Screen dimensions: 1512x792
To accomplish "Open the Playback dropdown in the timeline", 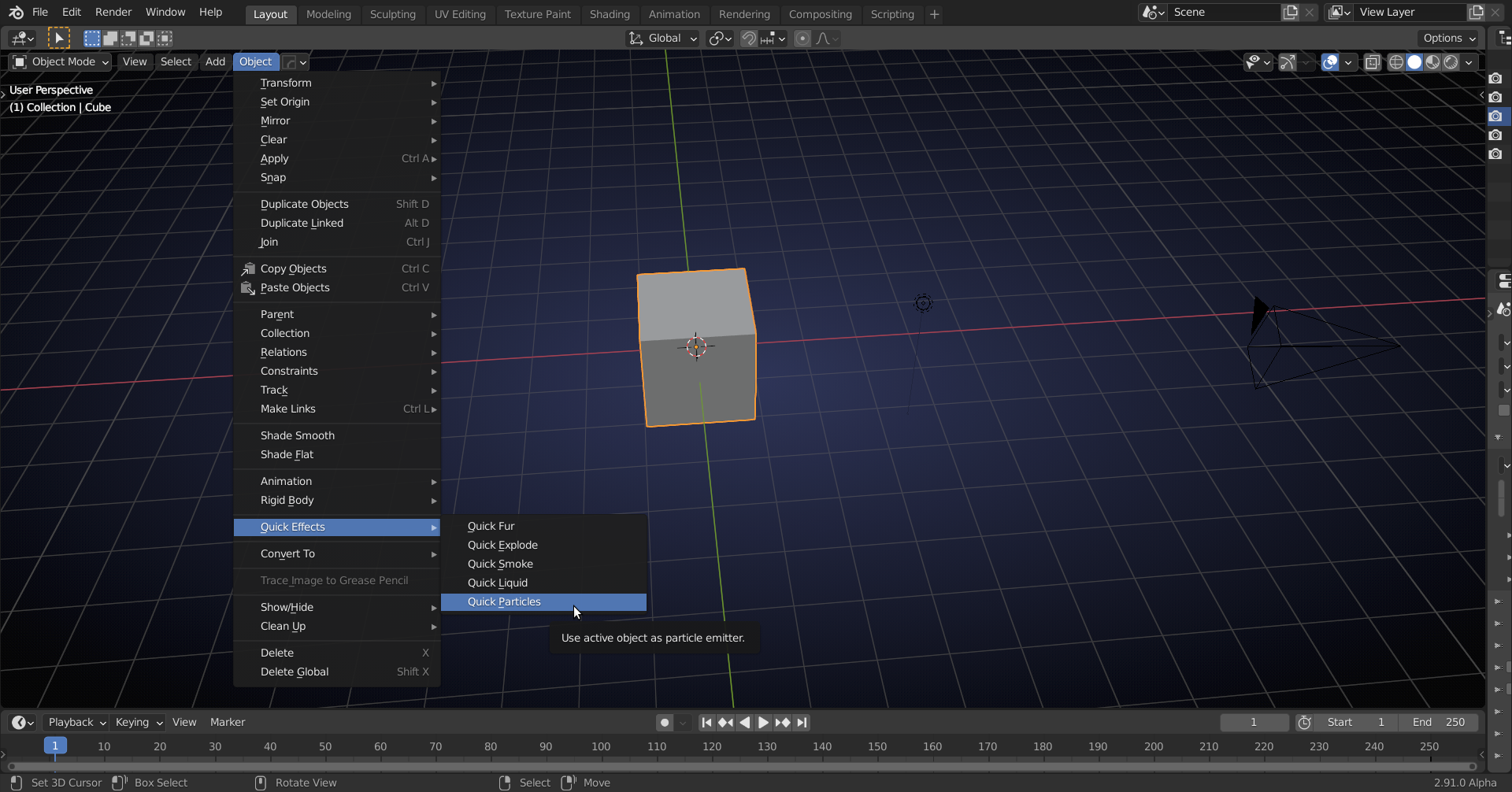I will pyautogui.click(x=75, y=722).
